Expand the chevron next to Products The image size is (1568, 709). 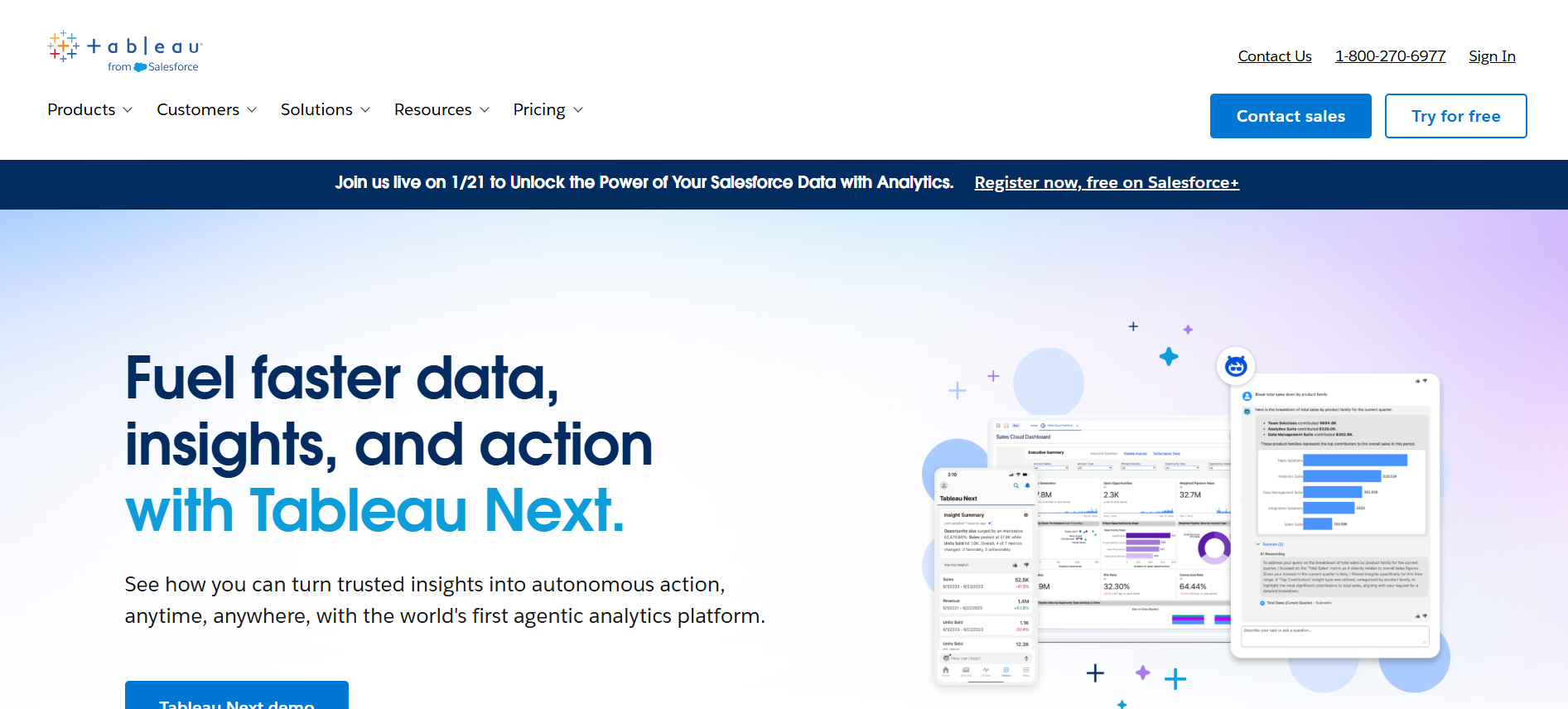(x=128, y=110)
